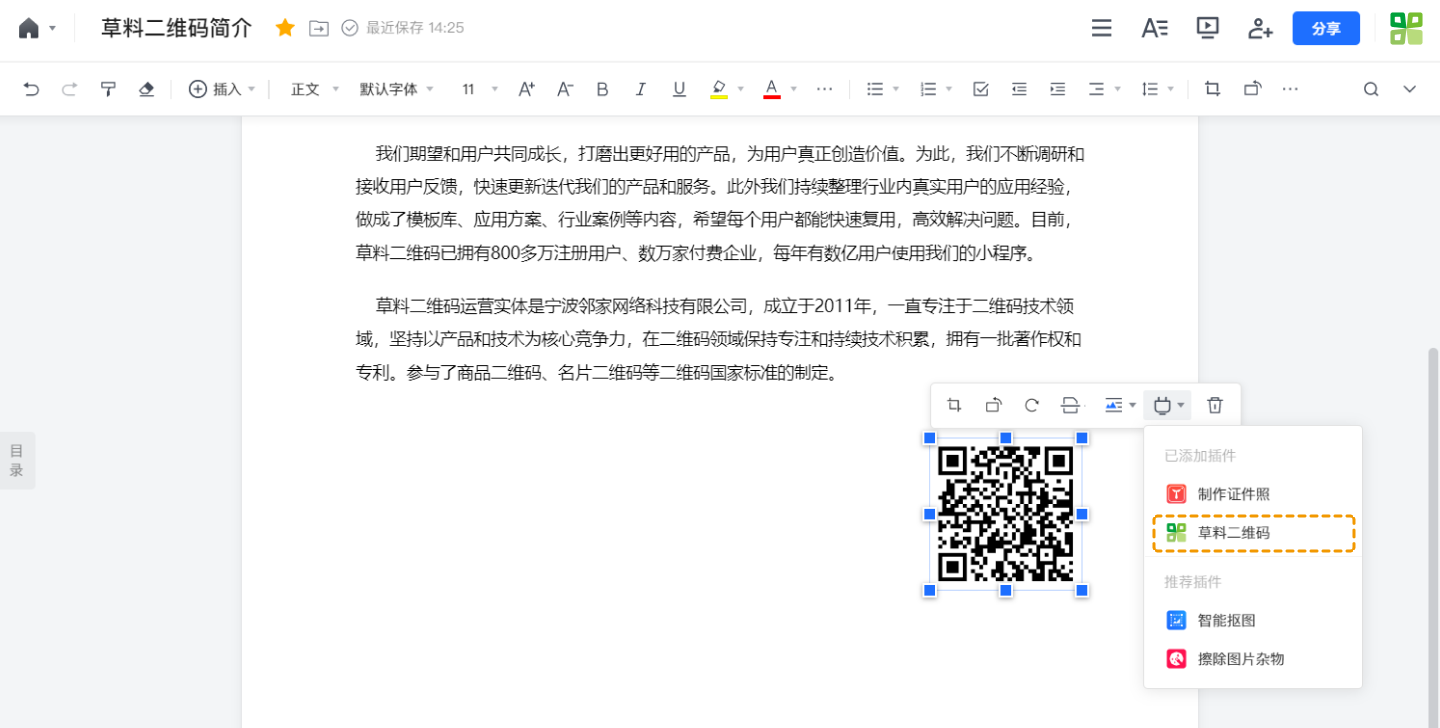Open the 目录 outline side tab
Image resolution: width=1440 pixels, height=728 pixels.
pos(17,460)
